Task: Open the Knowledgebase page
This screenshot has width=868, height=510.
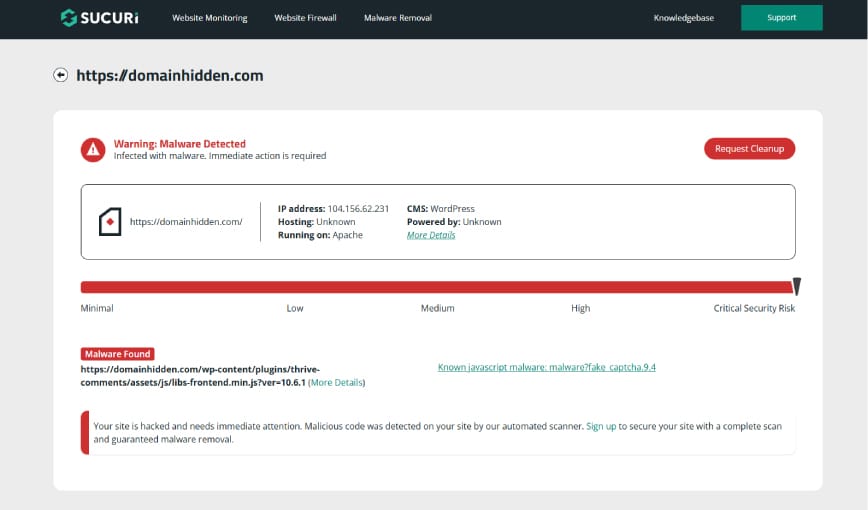Action: tap(684, 18)
